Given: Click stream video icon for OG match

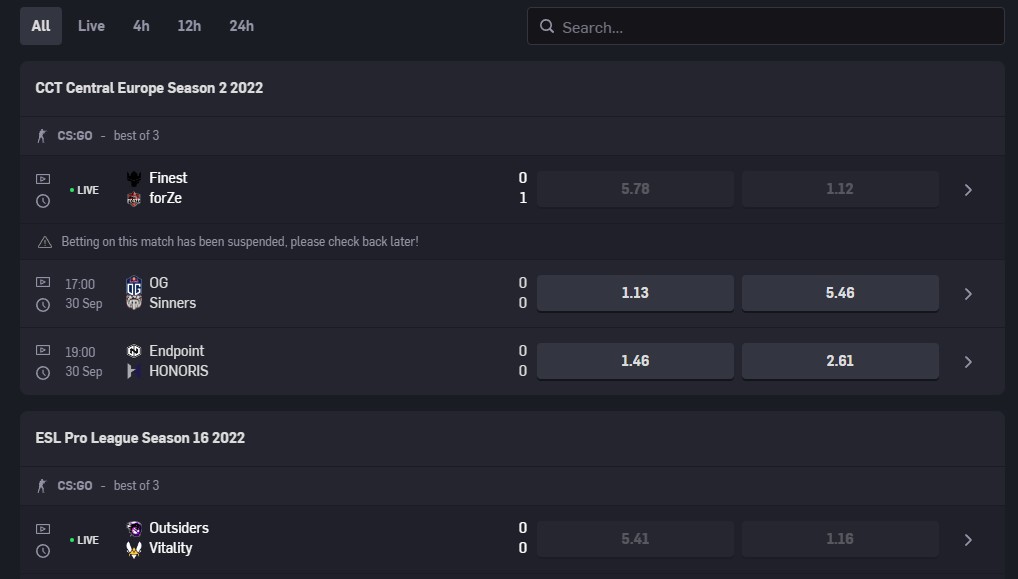Looking at the screenshot, I should tap(43, 283).
